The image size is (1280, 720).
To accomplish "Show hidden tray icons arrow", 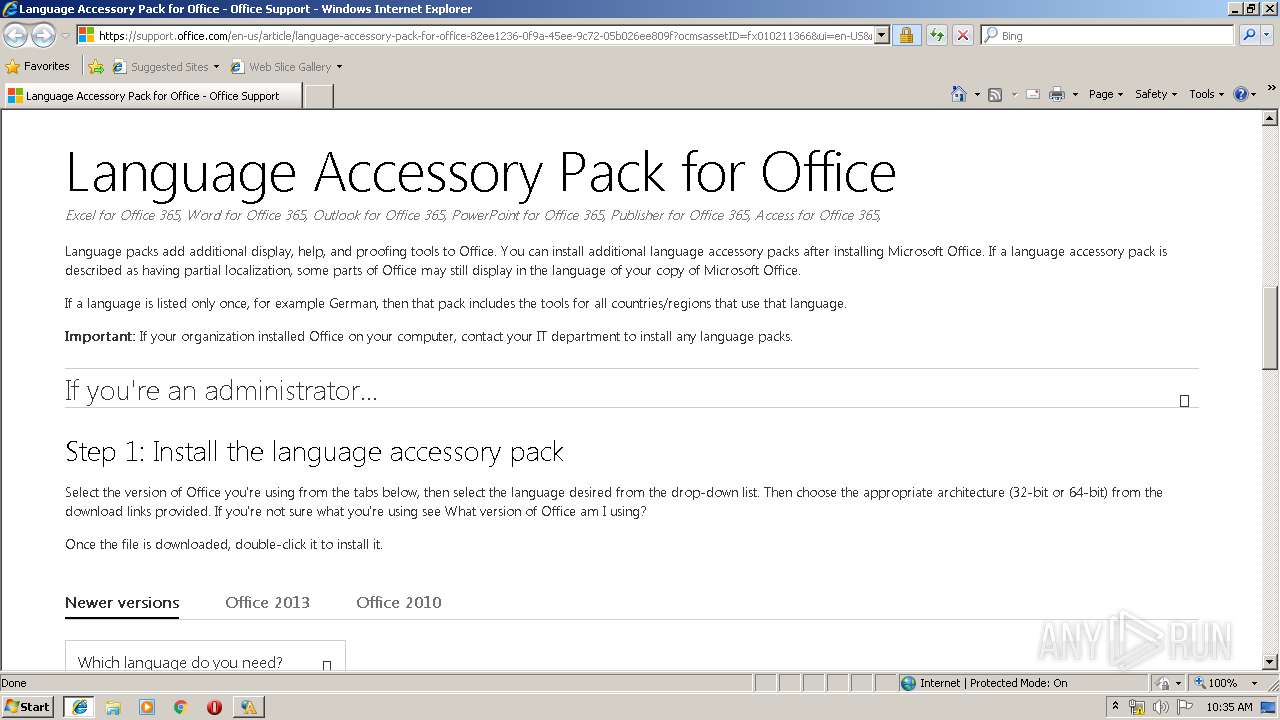I will point(1116,707).
